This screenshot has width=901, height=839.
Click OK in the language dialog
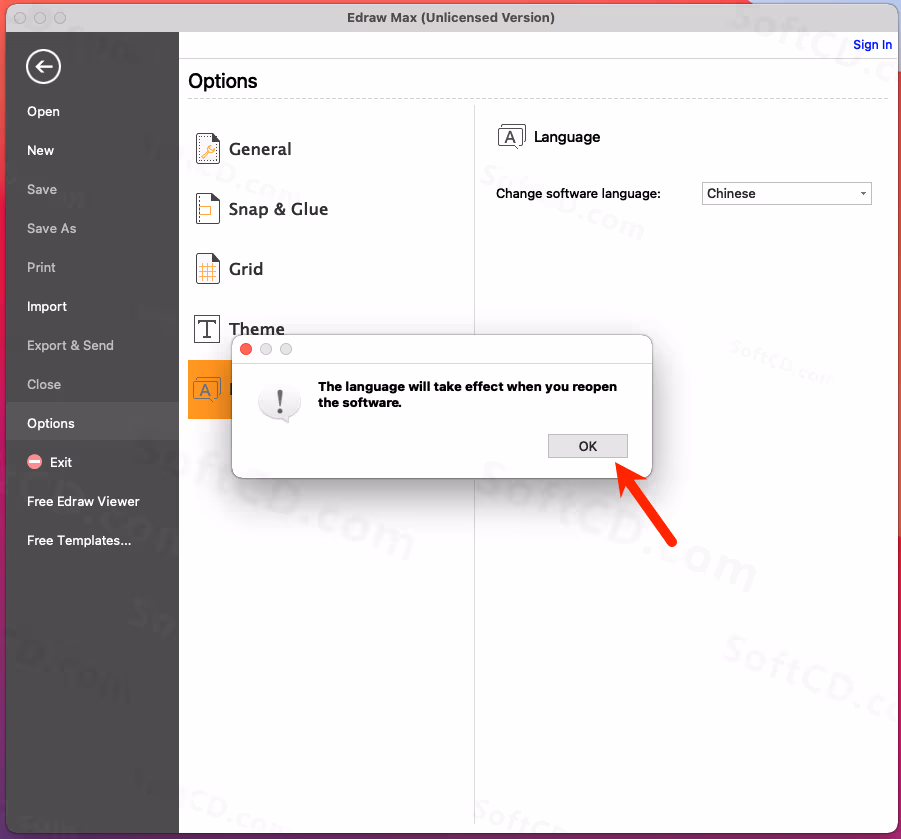coord(587,446)
